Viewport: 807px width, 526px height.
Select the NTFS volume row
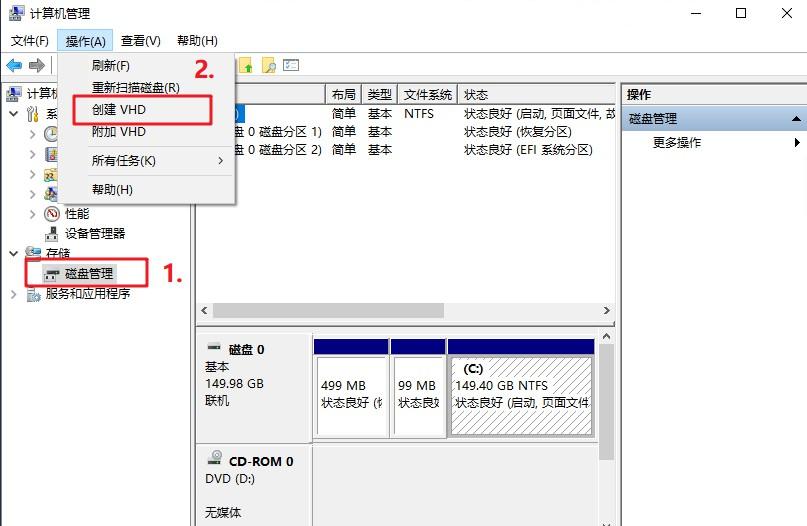[x=425, y=114]
